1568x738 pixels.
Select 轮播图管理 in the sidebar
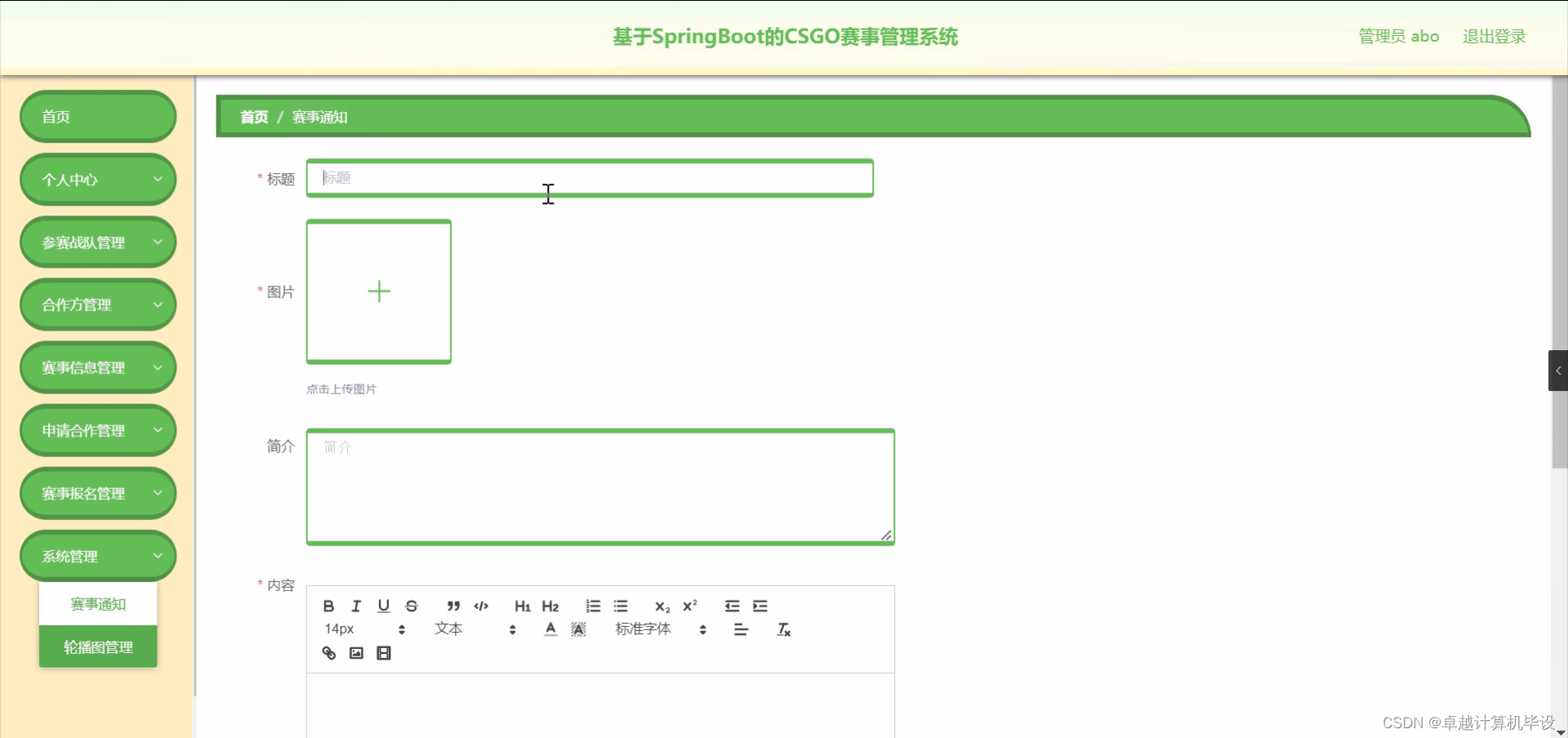(97, 647)
